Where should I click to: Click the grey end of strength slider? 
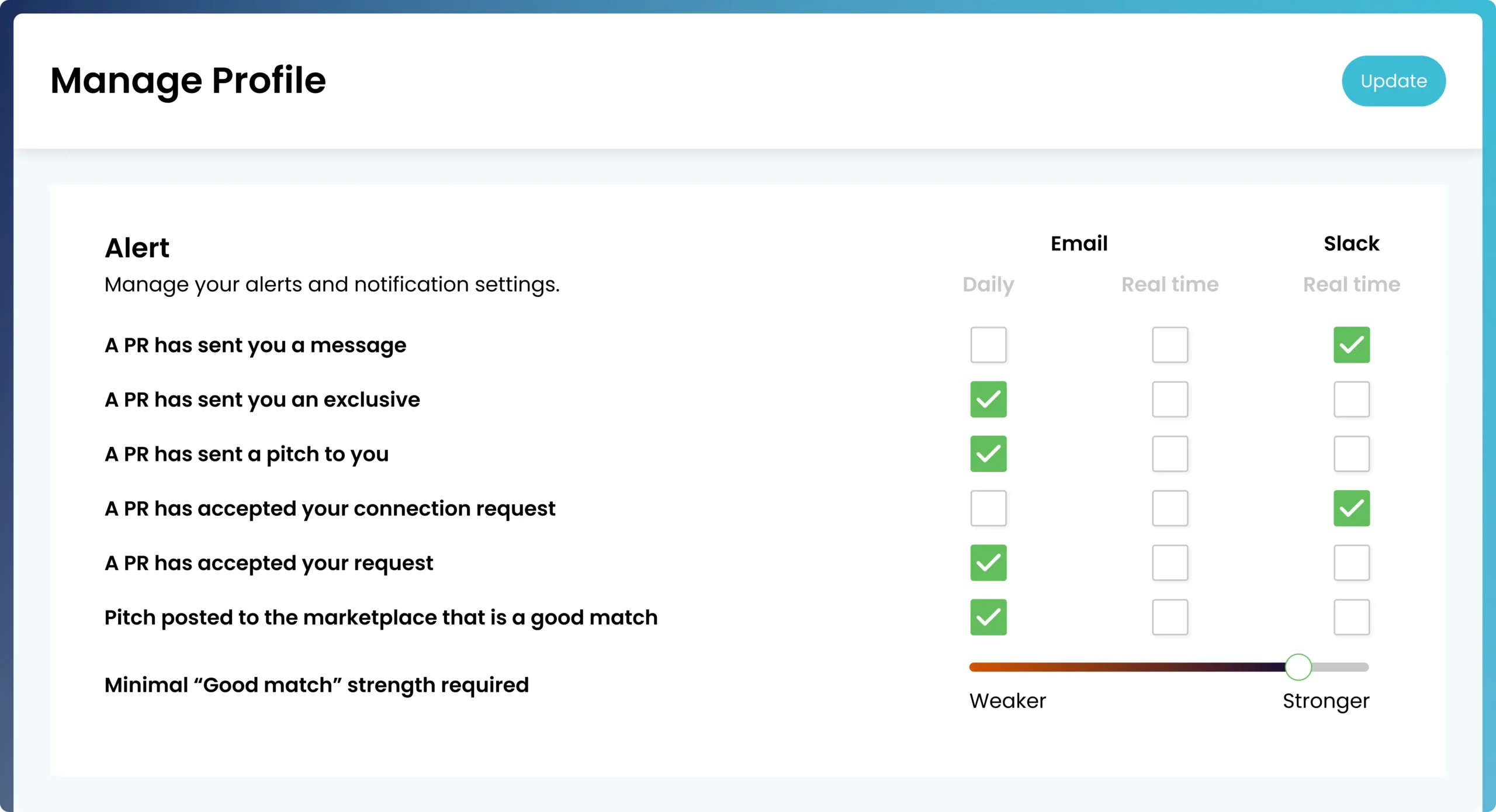click(x=1344, y=667)
